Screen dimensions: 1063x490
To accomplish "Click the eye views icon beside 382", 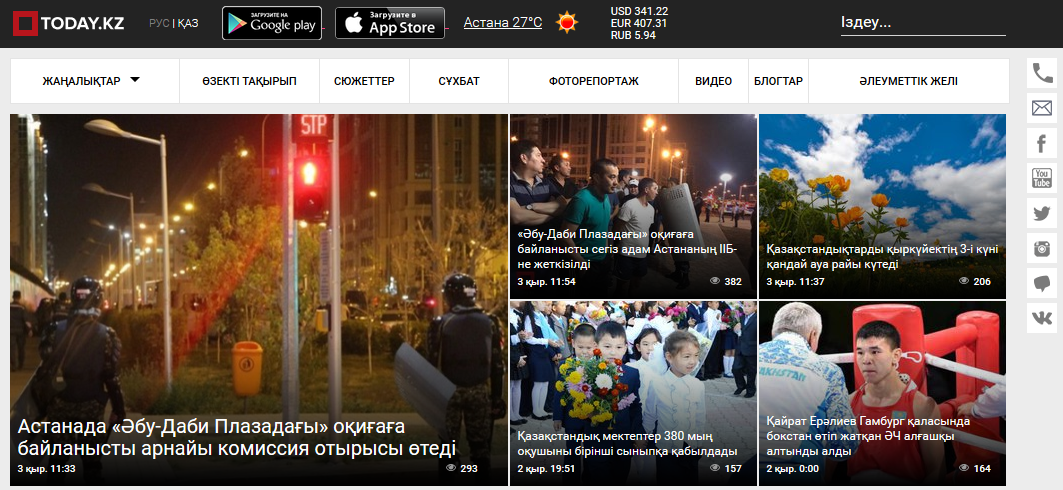I will tap(715, 281).
